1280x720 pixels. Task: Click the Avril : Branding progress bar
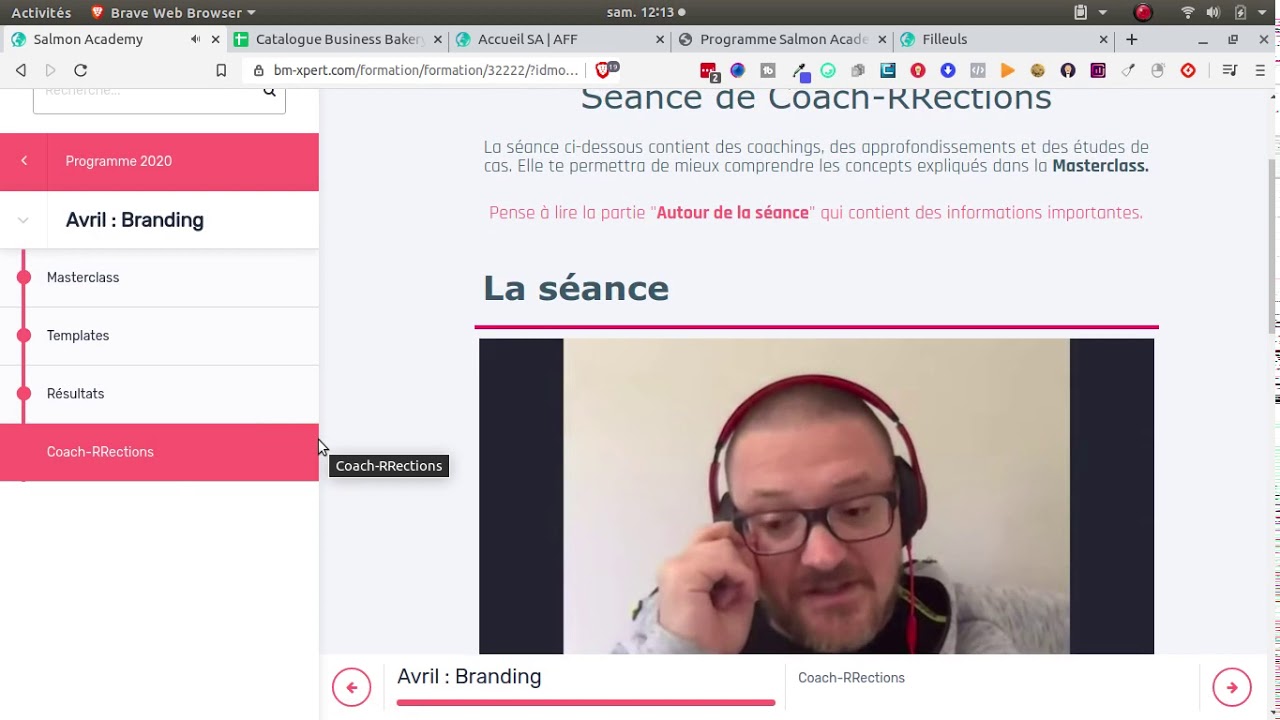point(585,703)
